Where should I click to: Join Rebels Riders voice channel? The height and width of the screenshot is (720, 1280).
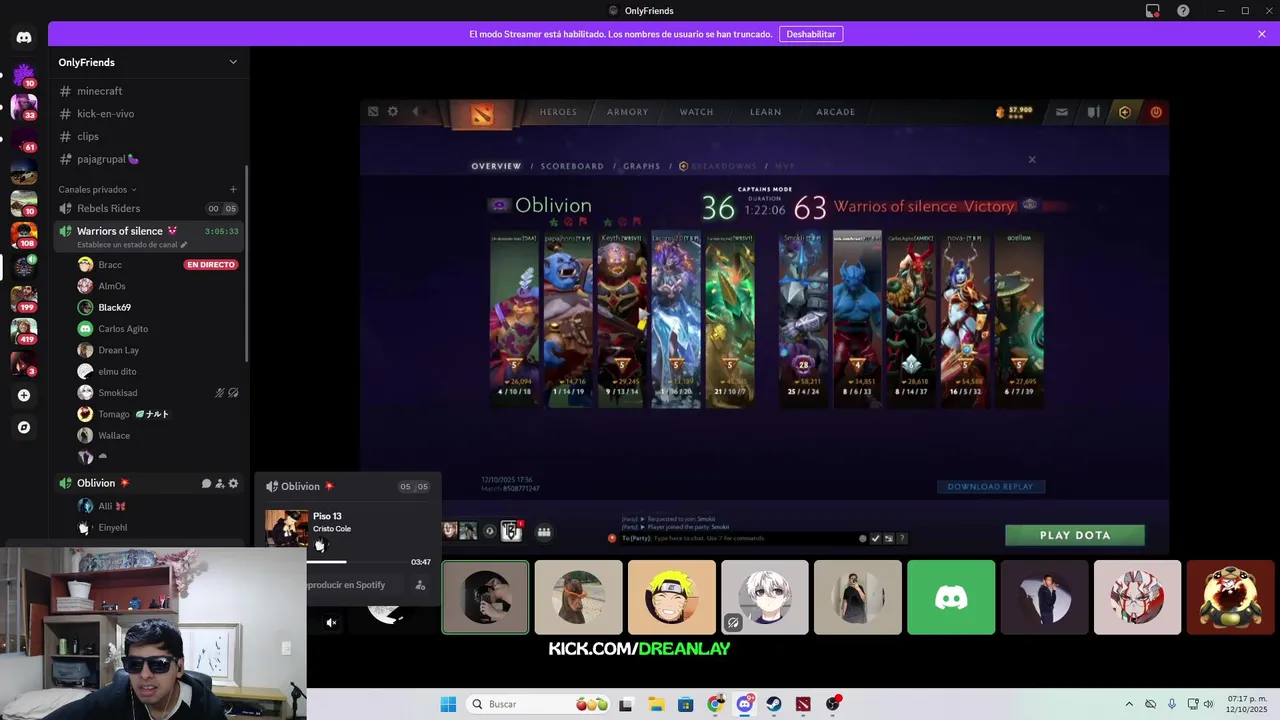click(x=148, y=208)
